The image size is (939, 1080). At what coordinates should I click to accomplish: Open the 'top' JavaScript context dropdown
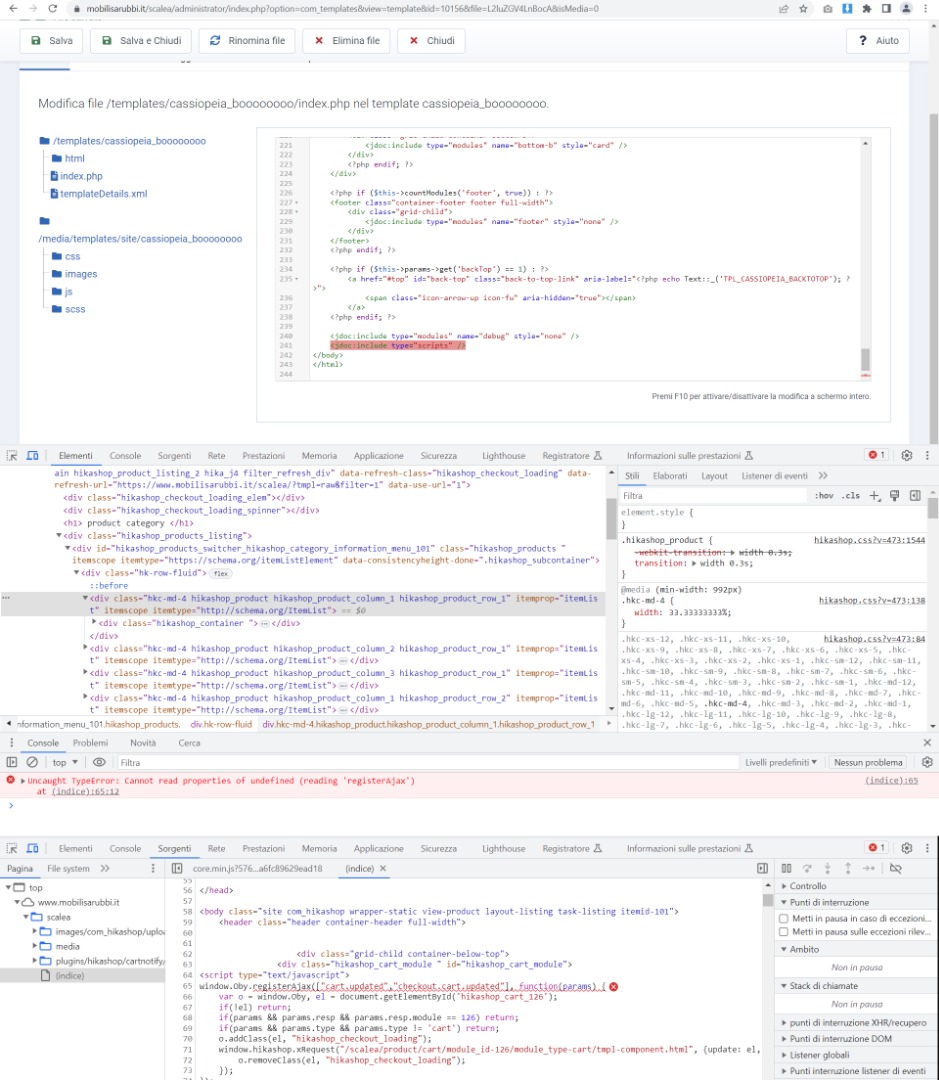pos(65,762)
